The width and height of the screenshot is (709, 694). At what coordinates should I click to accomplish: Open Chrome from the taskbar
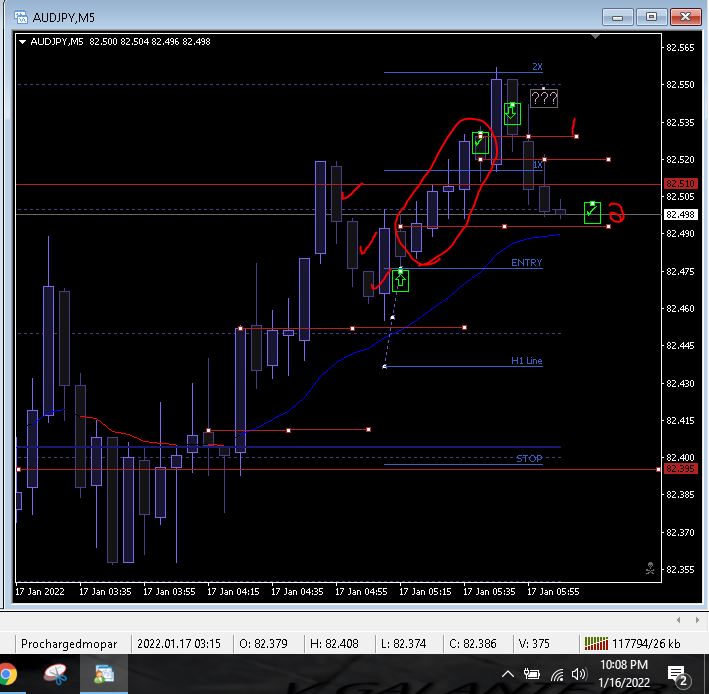click(8, 675)
